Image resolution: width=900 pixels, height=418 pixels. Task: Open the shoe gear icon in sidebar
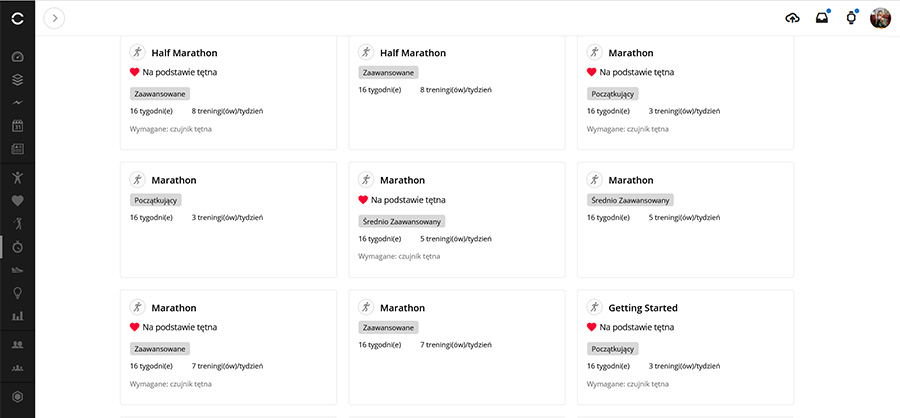[x=17, y=270]
